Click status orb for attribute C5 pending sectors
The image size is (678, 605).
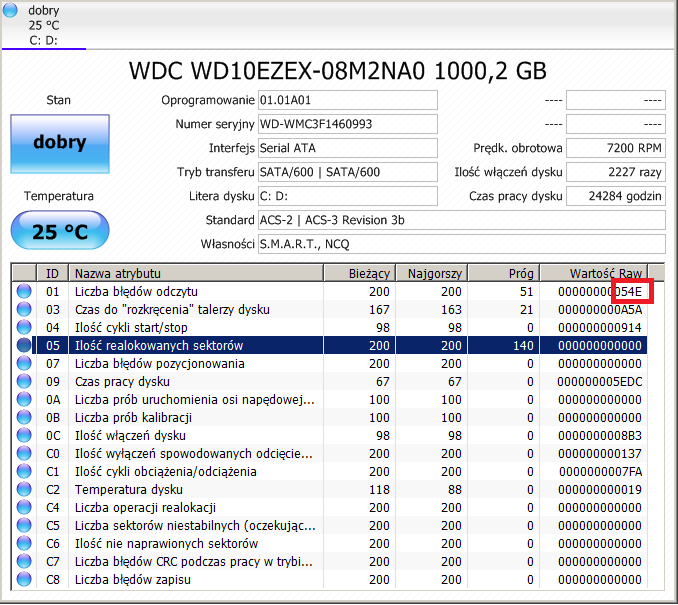(24, 525)
